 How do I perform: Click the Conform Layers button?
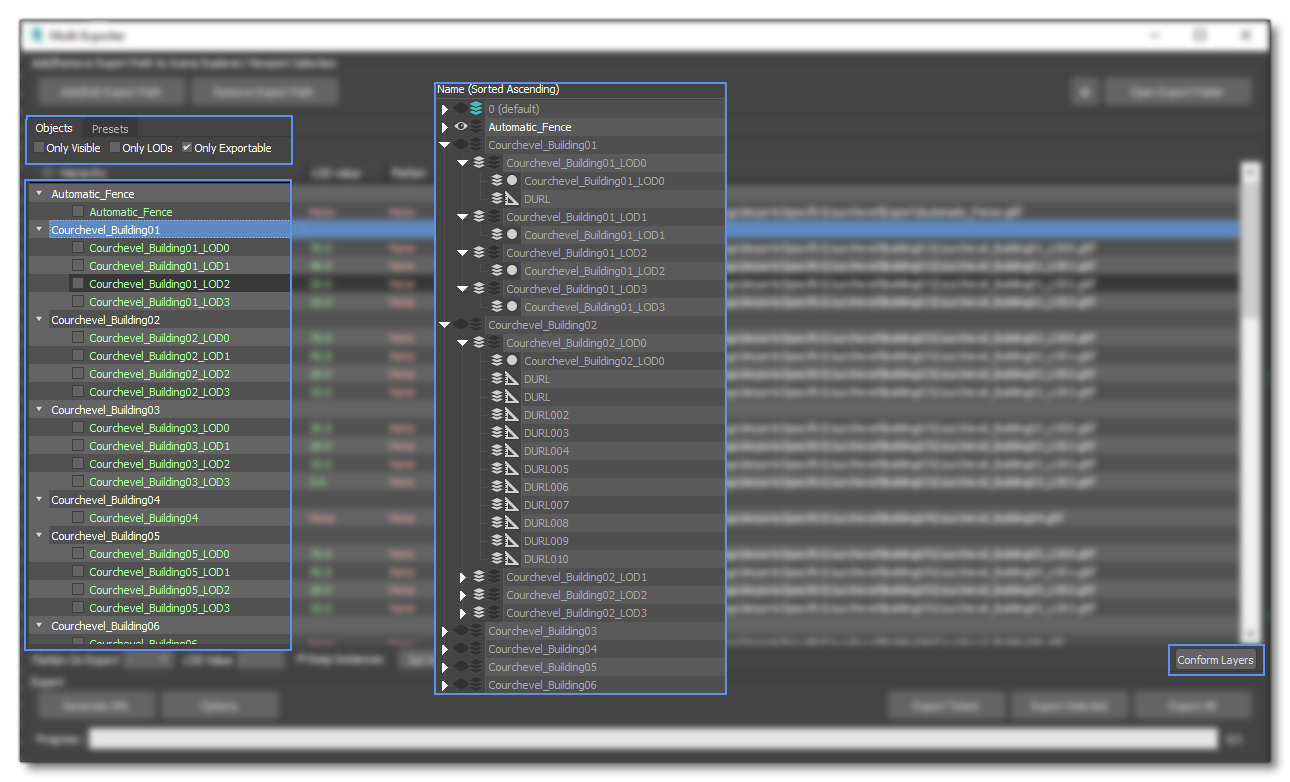(x=1215, y=660)
